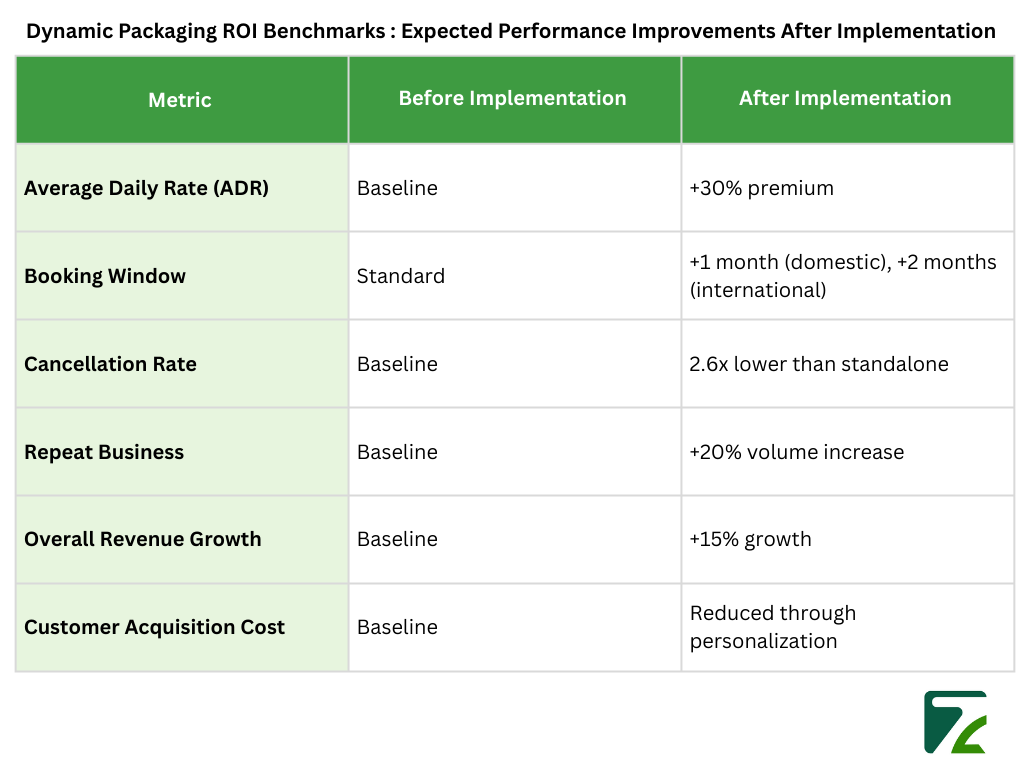Click the Before Implementation column header
The image size is (1024, 768).
pyautogui.click(x=512, y=98)
